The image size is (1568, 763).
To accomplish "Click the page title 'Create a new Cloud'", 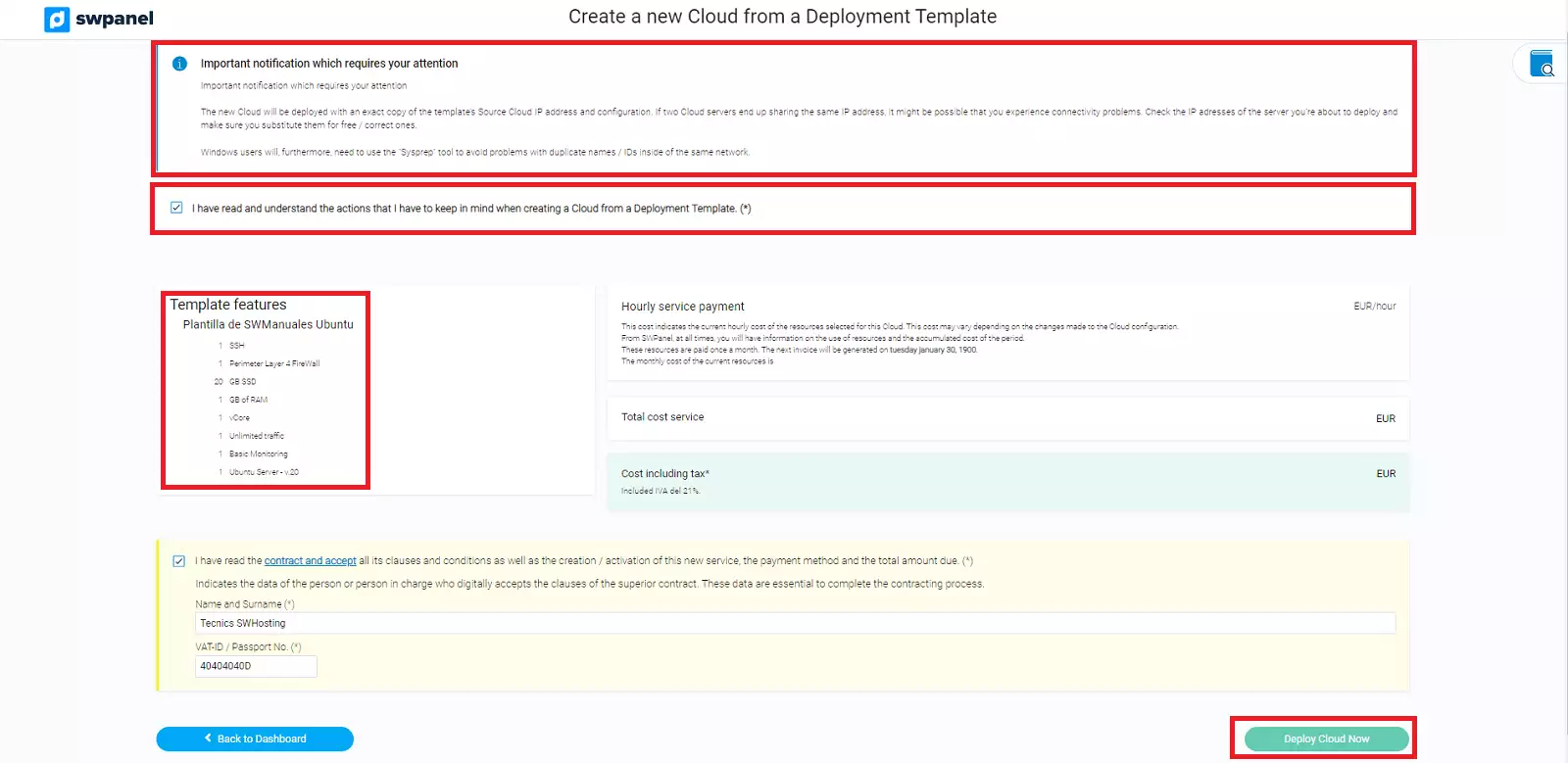I will click(x=782, y=17).
